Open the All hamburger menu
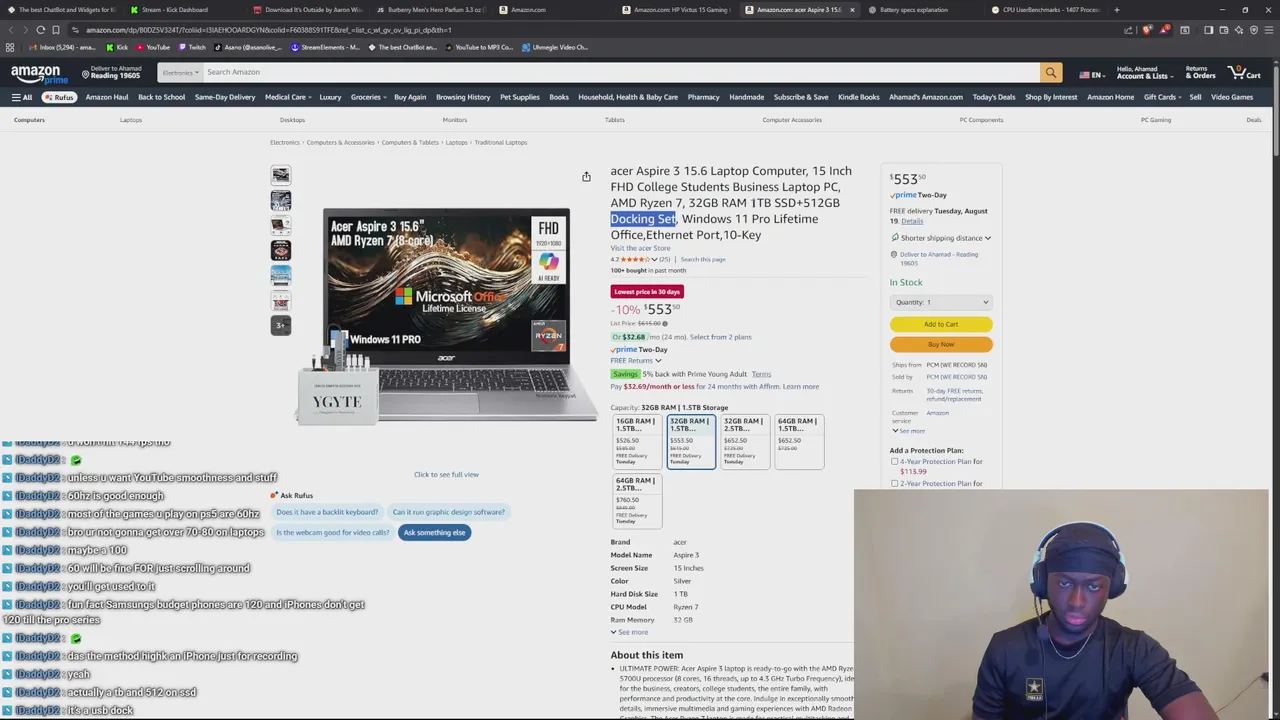The image size is (1280, 720). [x=21, y=97]
